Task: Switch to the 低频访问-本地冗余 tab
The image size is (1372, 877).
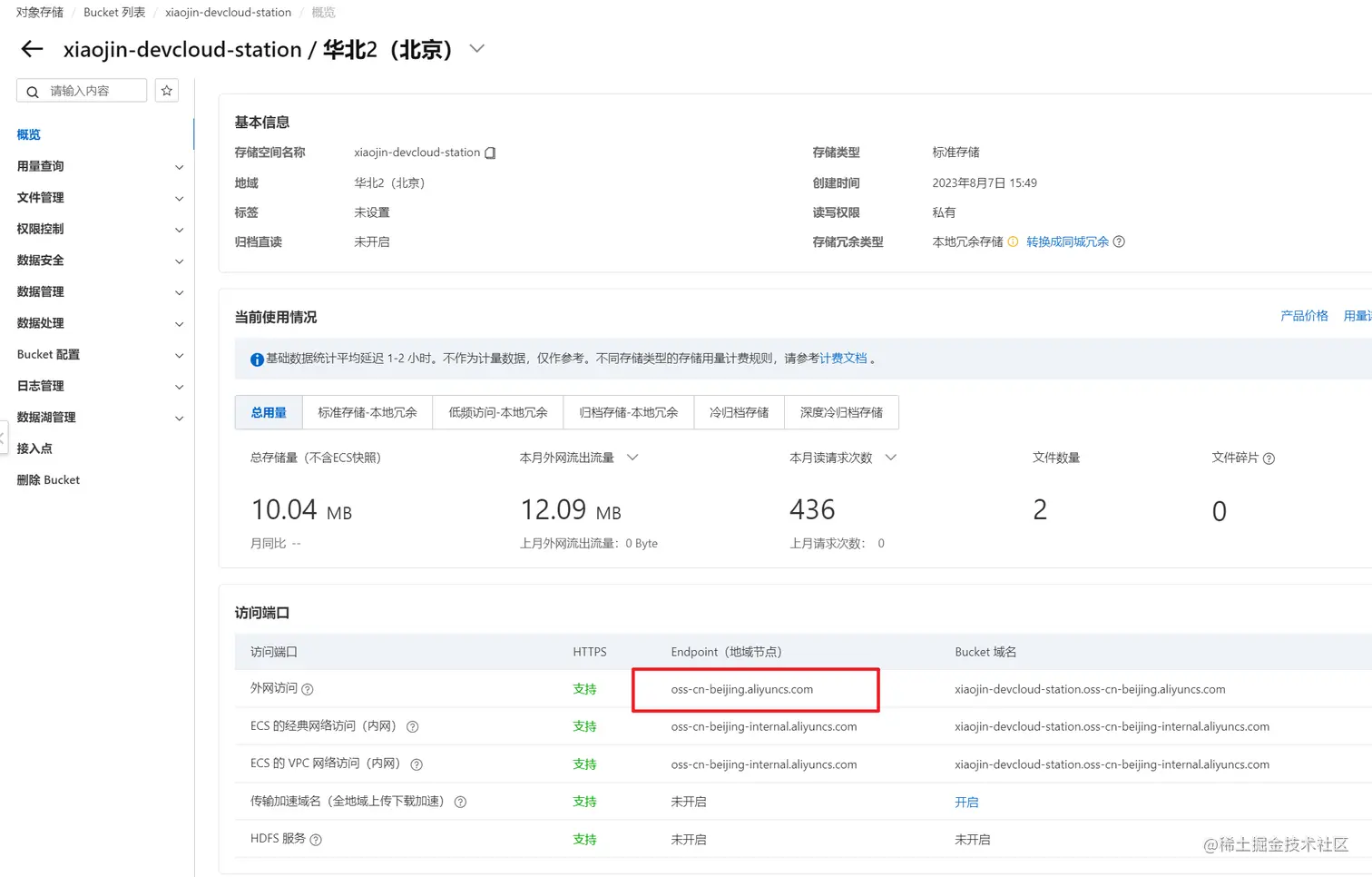Action: (x=498, y=412)
